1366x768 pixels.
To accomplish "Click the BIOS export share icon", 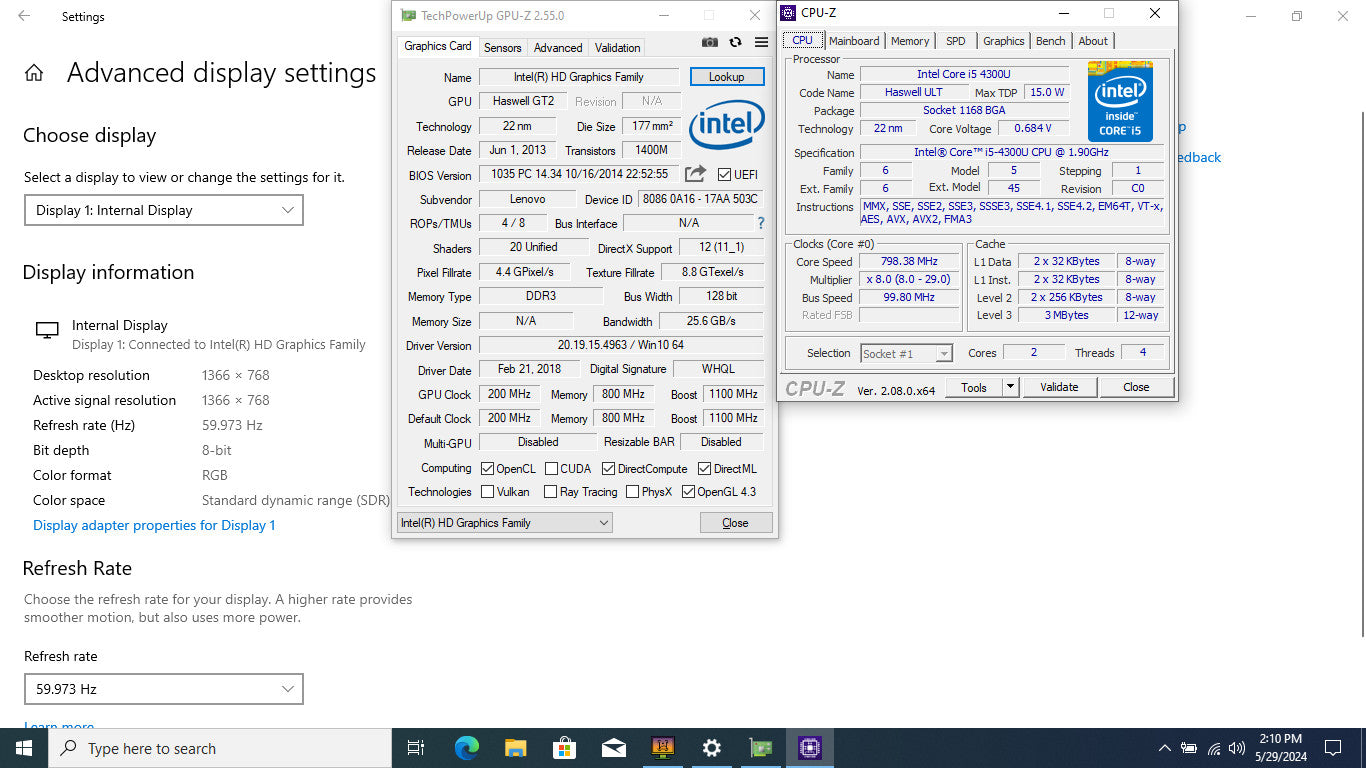I will point(695,174).
